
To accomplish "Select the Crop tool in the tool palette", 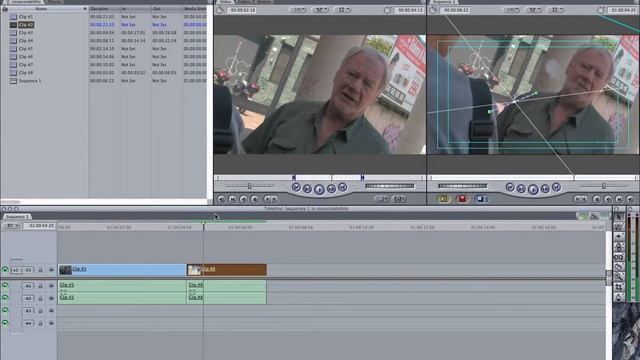I will pyautogui.click(x=619, y=287).
